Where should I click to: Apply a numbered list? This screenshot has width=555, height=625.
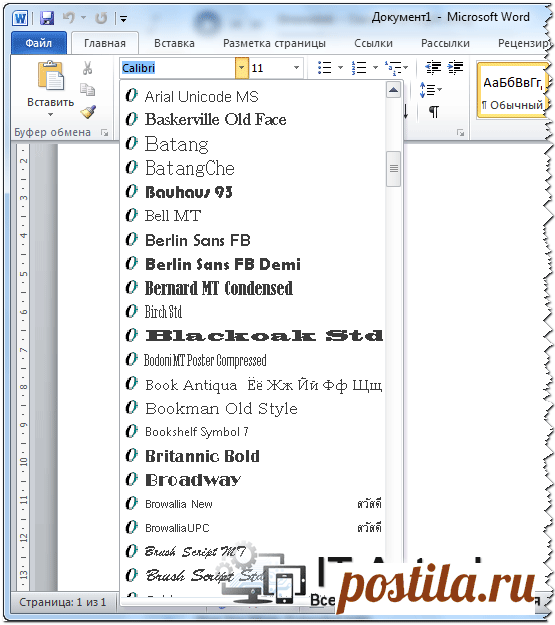click(x=359, y=68)
